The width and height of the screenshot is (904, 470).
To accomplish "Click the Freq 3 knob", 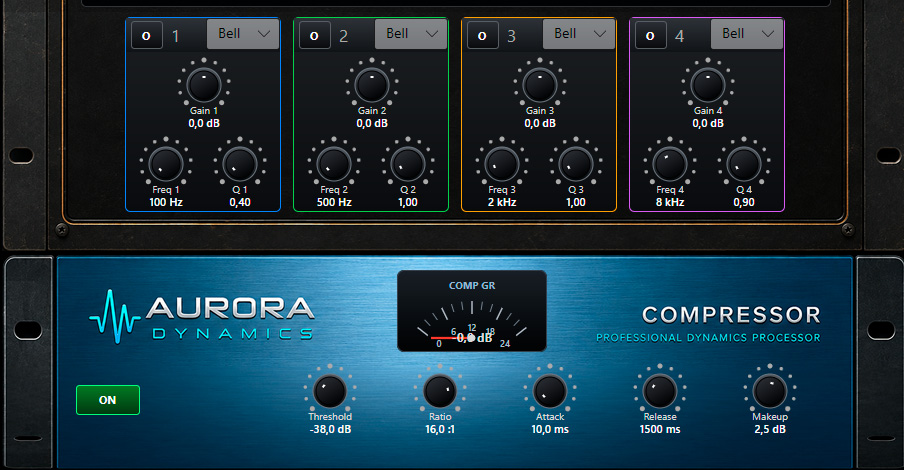I will coord(502,164).
